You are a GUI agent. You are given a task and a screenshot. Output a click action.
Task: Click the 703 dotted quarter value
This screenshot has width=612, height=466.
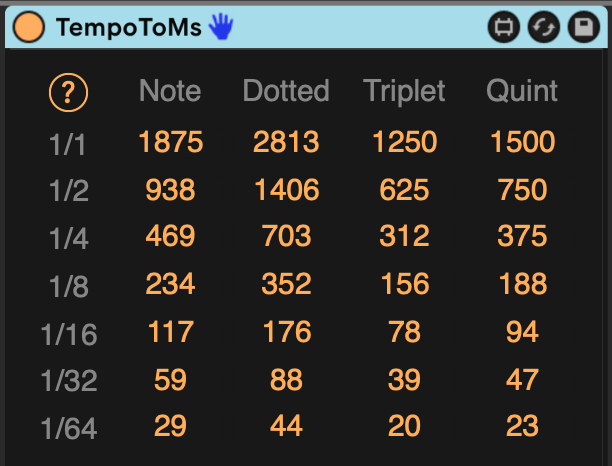pyautogui.click(x=286, y=236)
